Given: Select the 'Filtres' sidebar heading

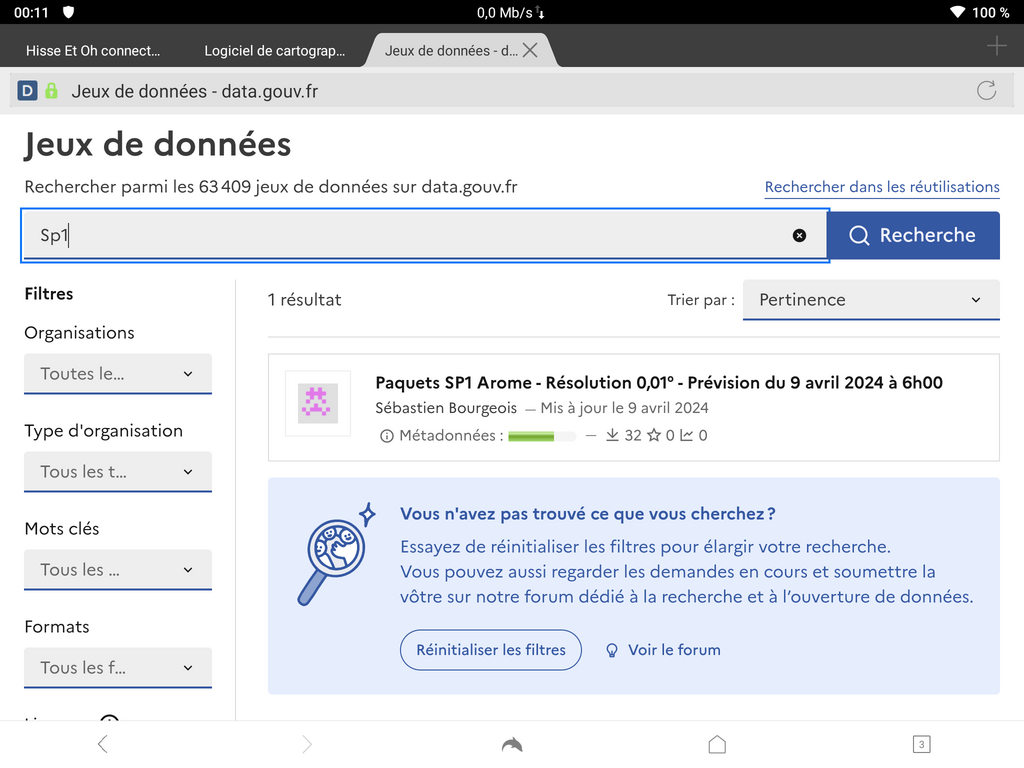Looking at the screenshot, I should pyautogui.click(x=49, y=294).
